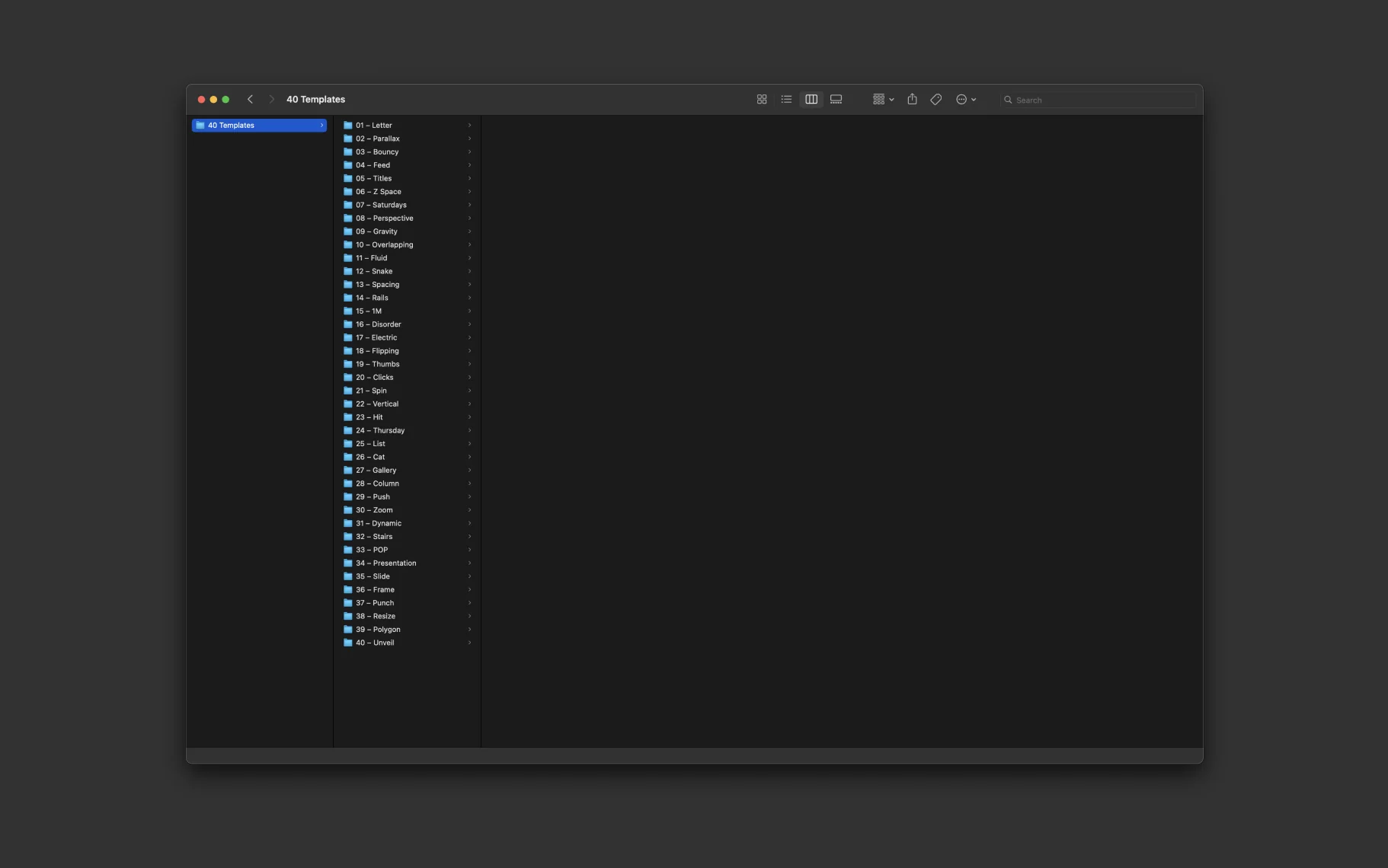Expand the 01 – Letter folder chevron
This screenshot has height=868, width=1388.
469,126
